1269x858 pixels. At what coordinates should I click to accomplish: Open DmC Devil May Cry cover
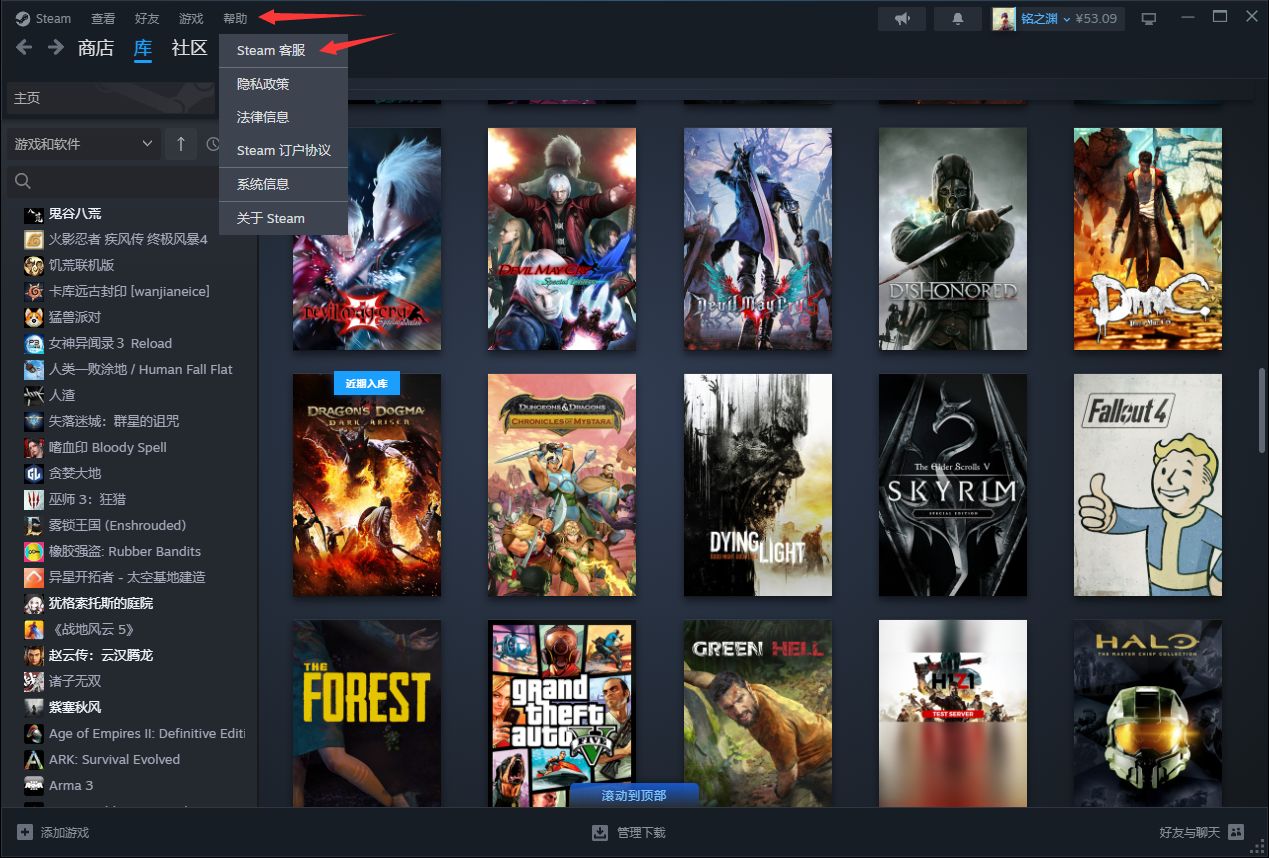click(1148, 239)
